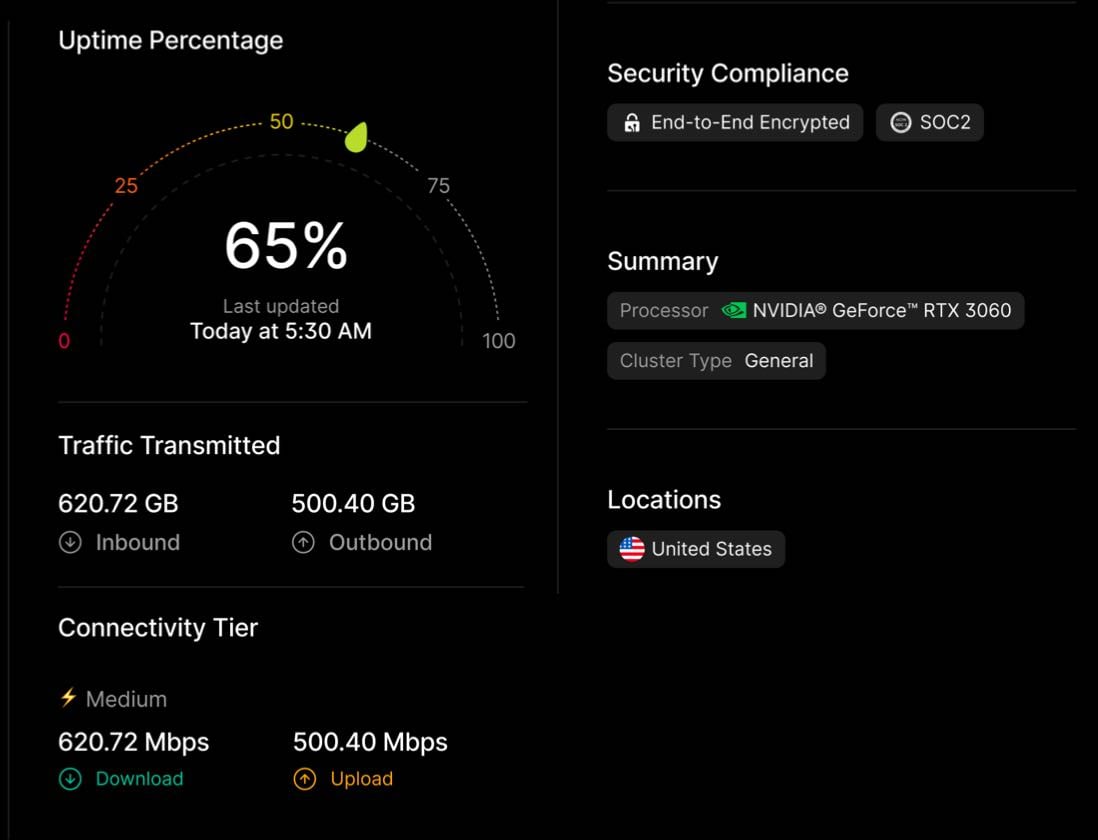Select the United States location chip
Screen dimensions: 1098x840
click(696, 549)
